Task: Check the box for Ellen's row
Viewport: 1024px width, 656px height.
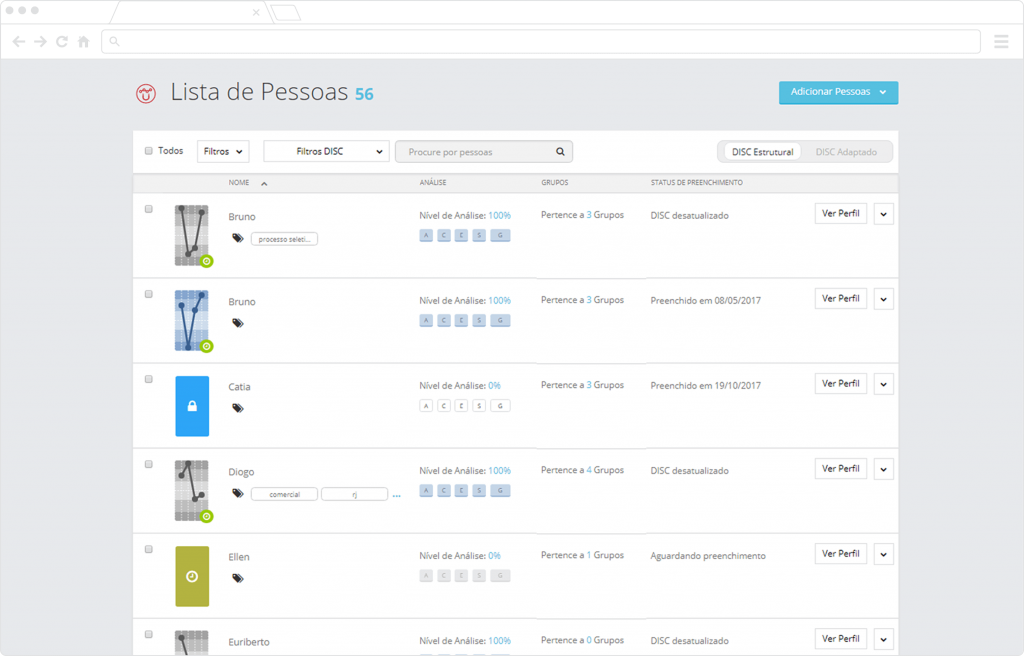Action: [149, 549]
